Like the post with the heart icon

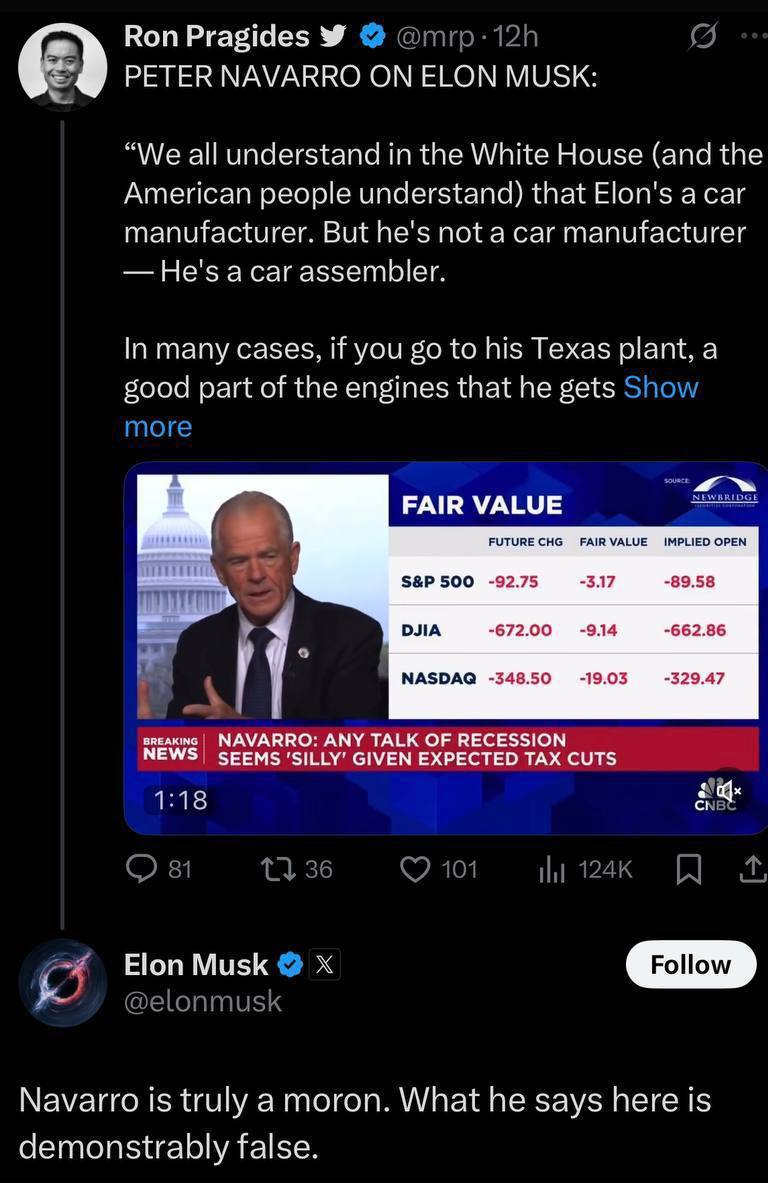414,869
